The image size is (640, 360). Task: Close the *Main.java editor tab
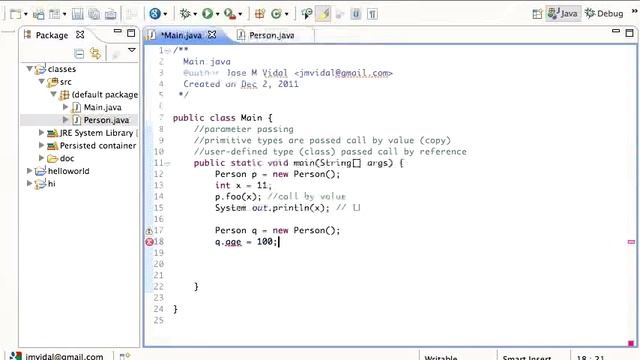point(212,35)
